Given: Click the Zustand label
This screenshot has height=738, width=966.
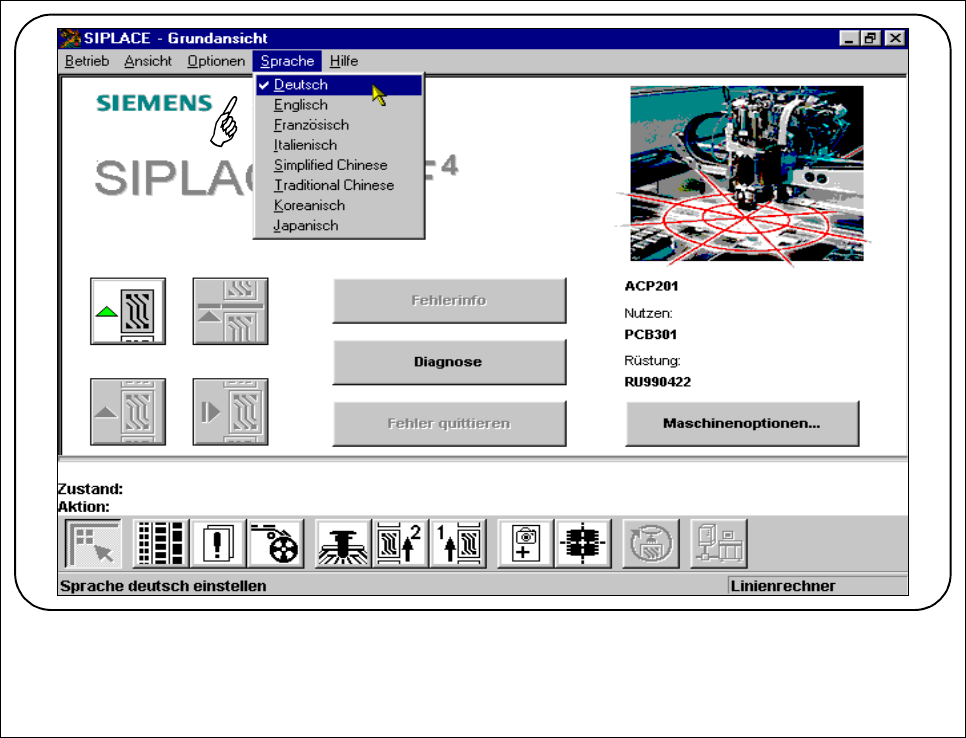Looking at the screenshot, I should point(91,489).
